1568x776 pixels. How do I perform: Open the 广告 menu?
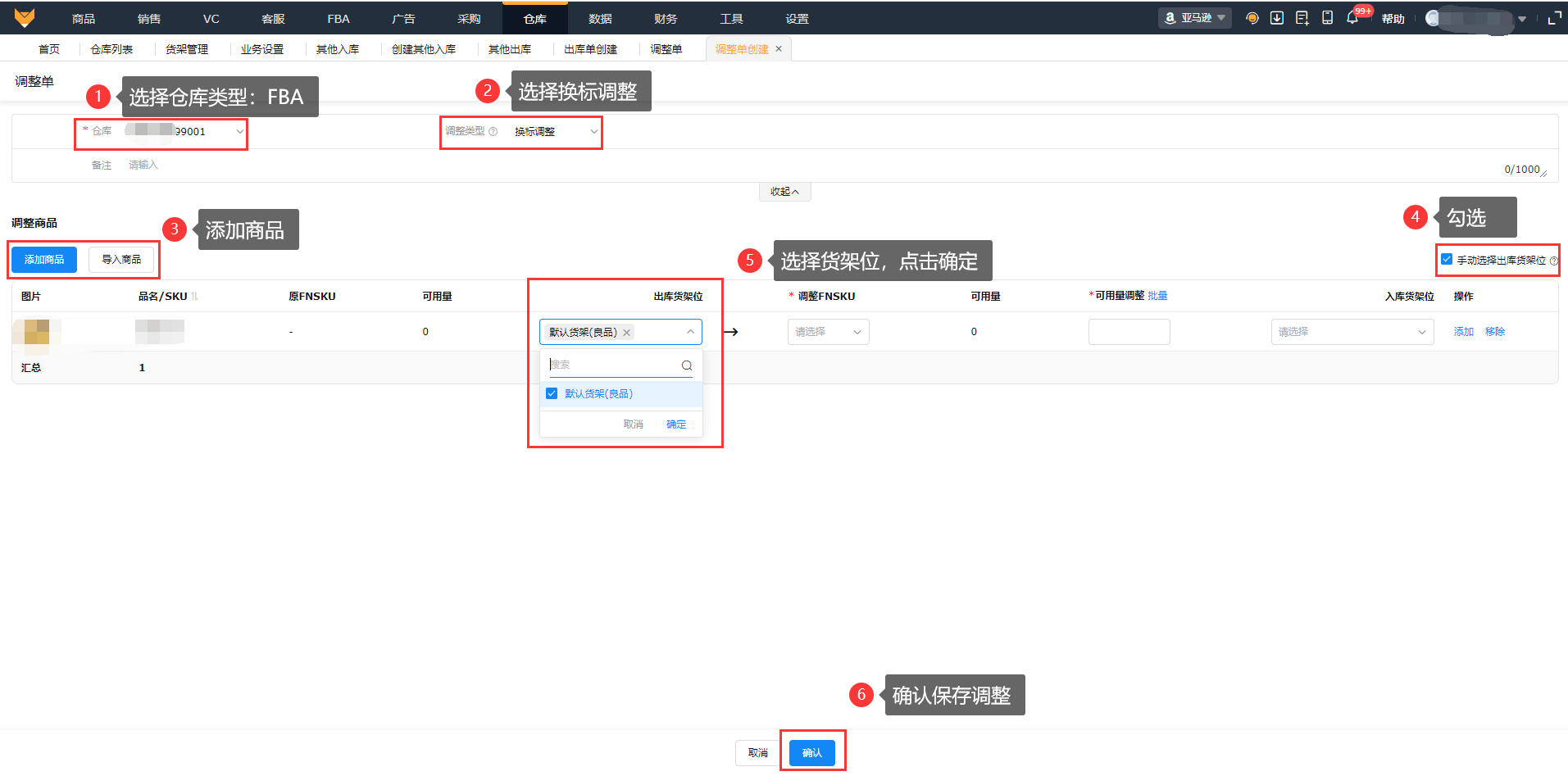tap(403, 18)
